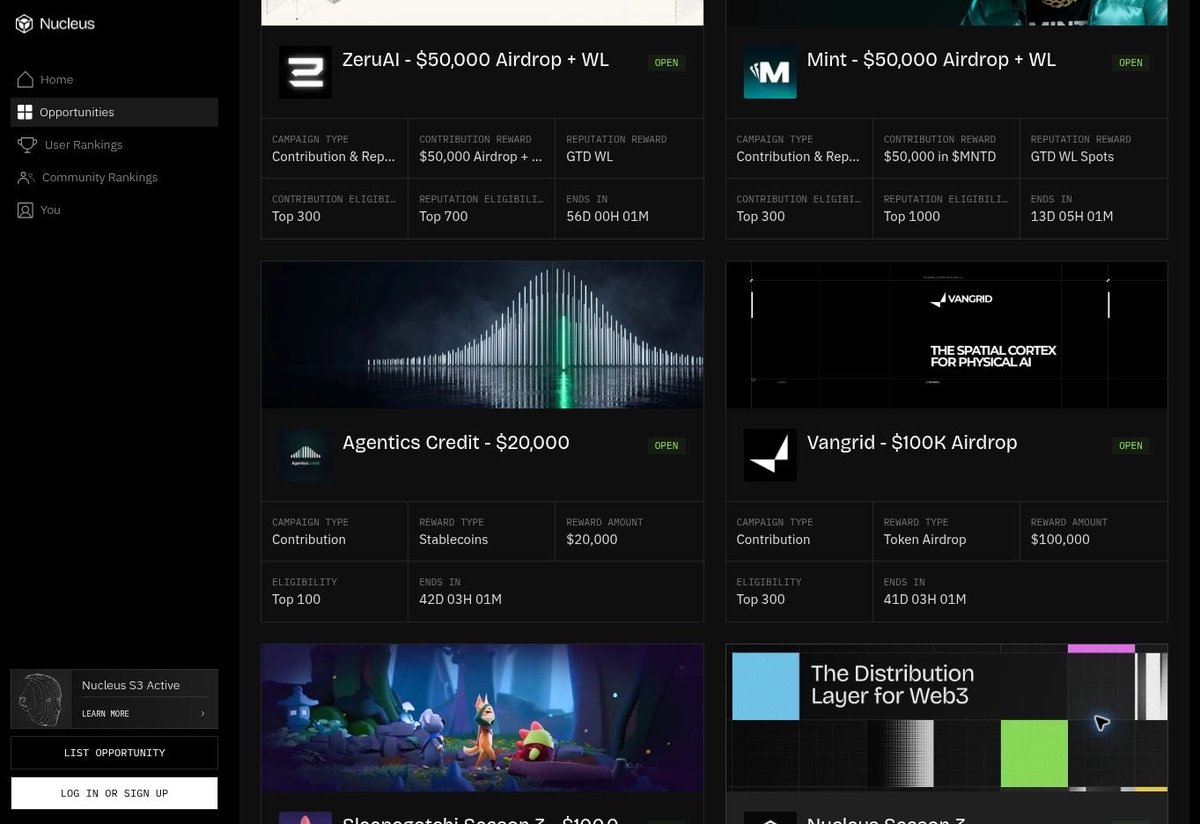The width and height of the screenshot is (1200, 824).
Task: Click ZeruAI ends in 56D 00H 01M
Action: pyautogui.click(x=607, y=216)
